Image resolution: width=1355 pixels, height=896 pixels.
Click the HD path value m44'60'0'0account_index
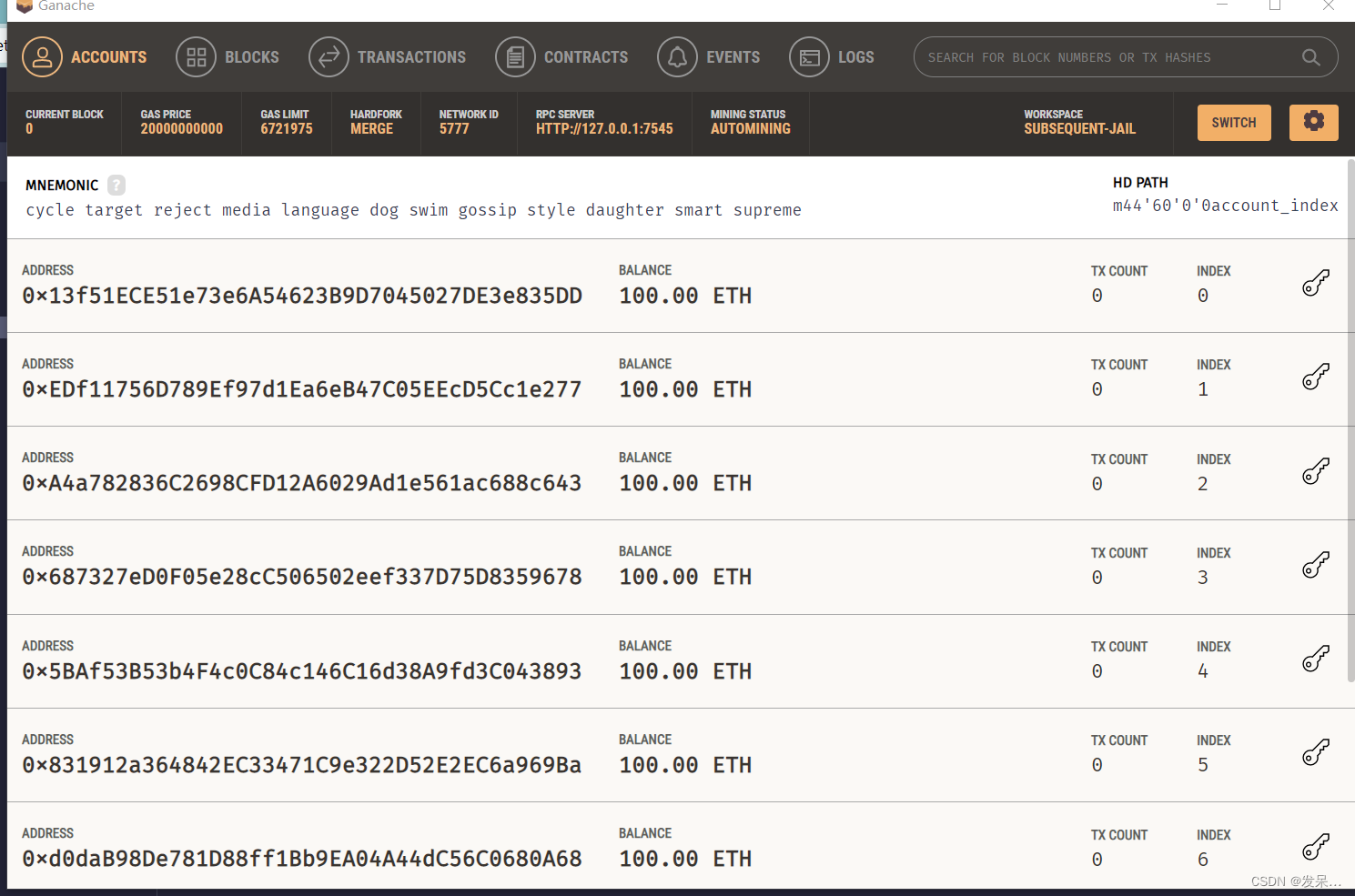1225,206
